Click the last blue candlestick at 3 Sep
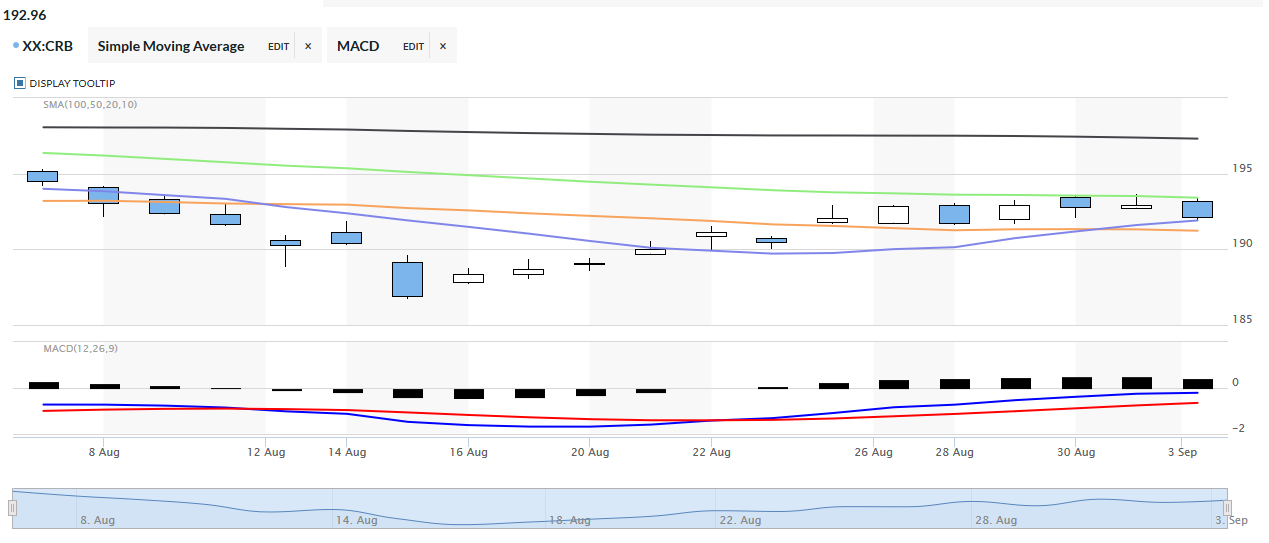Screen dimensions: 1269x543 [1197, 209]
